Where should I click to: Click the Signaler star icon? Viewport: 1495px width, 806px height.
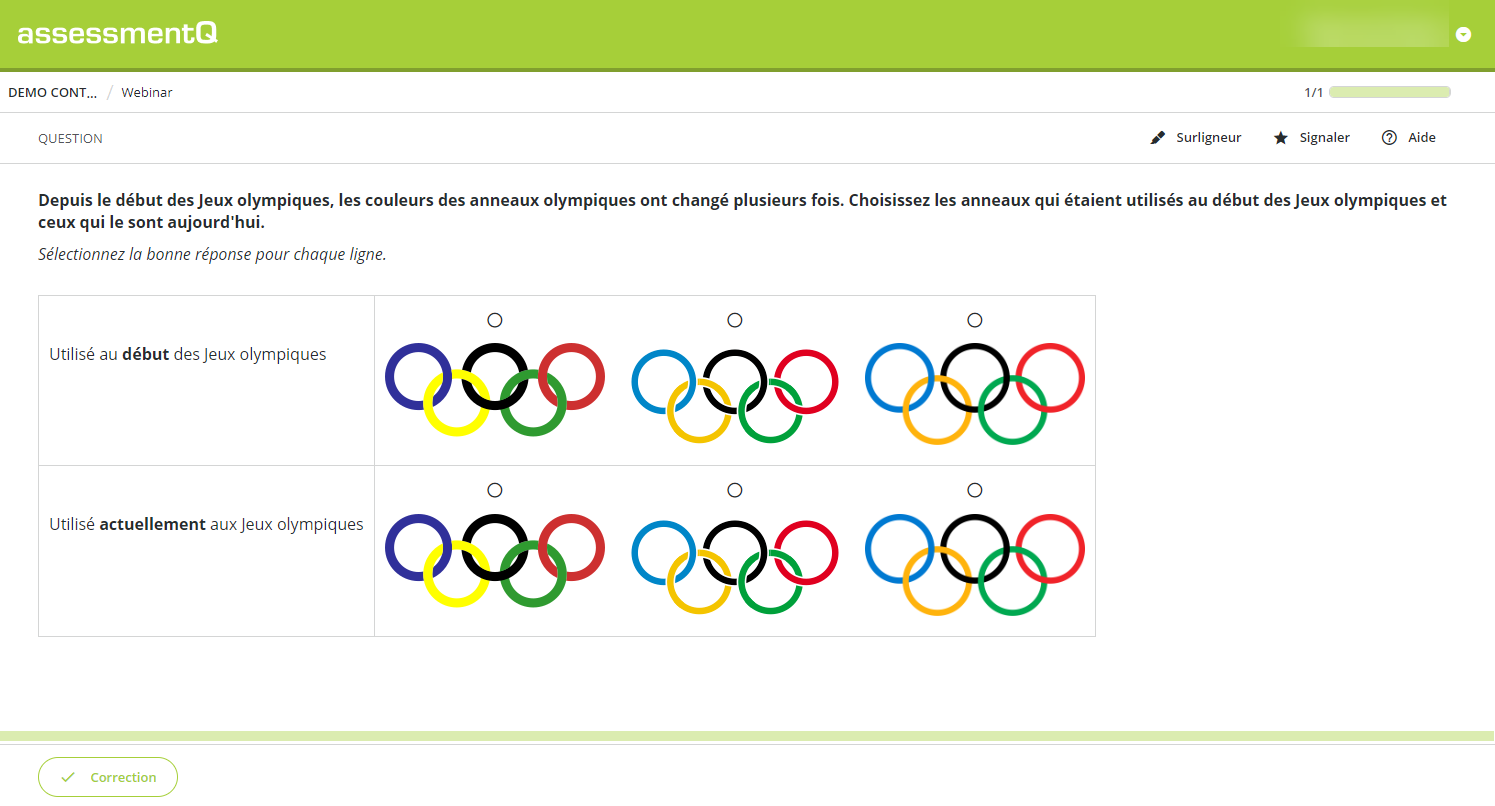[x=1281, y=138]
